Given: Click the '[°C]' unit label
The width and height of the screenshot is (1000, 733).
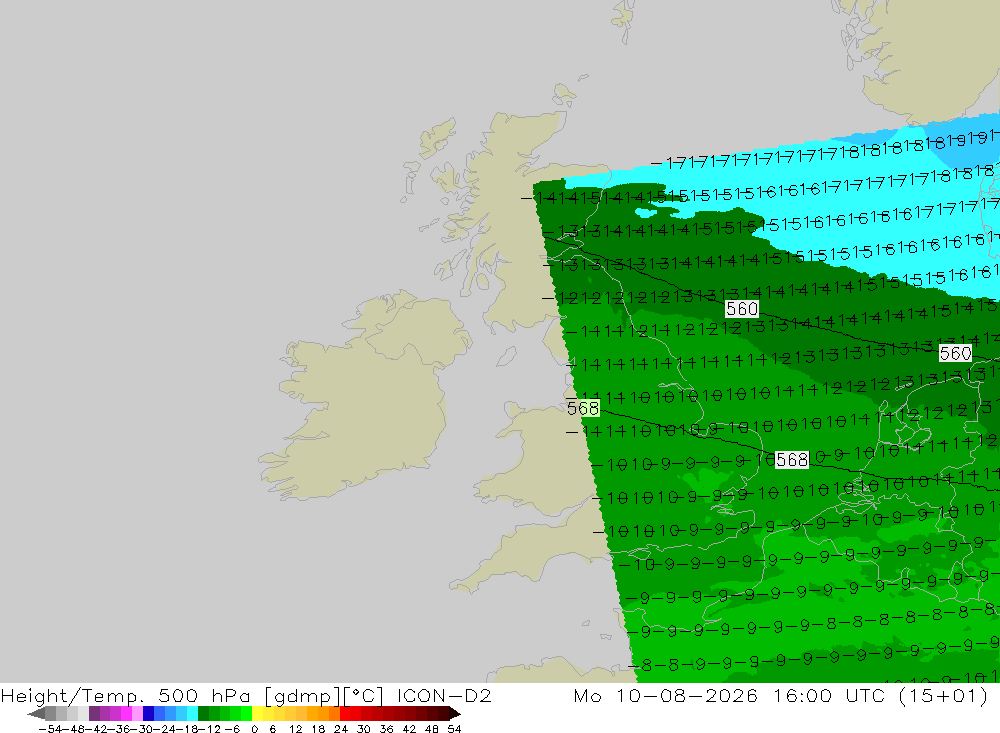Looking at the screenshot, I should [x=364, y=696].
